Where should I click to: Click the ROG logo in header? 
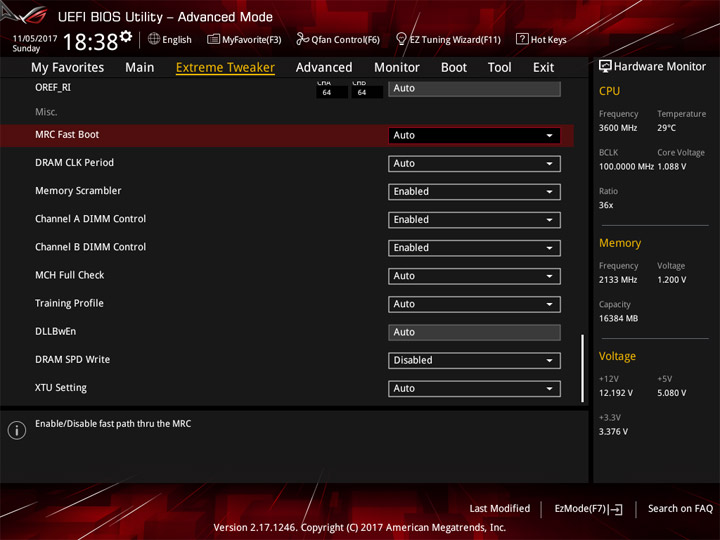click(25, 14)
